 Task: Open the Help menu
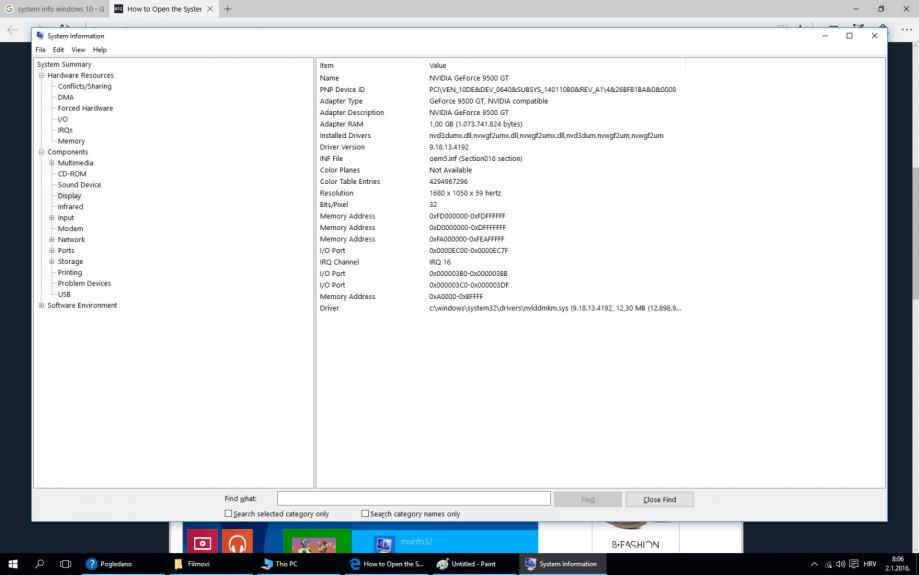100,50
